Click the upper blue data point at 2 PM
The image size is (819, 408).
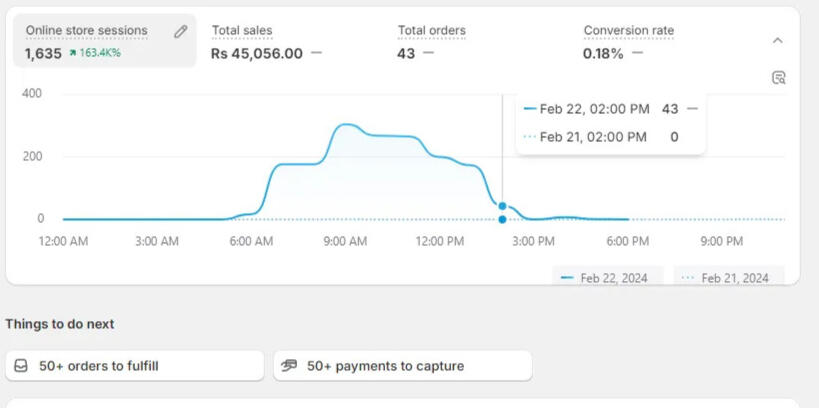pos(502,205)
